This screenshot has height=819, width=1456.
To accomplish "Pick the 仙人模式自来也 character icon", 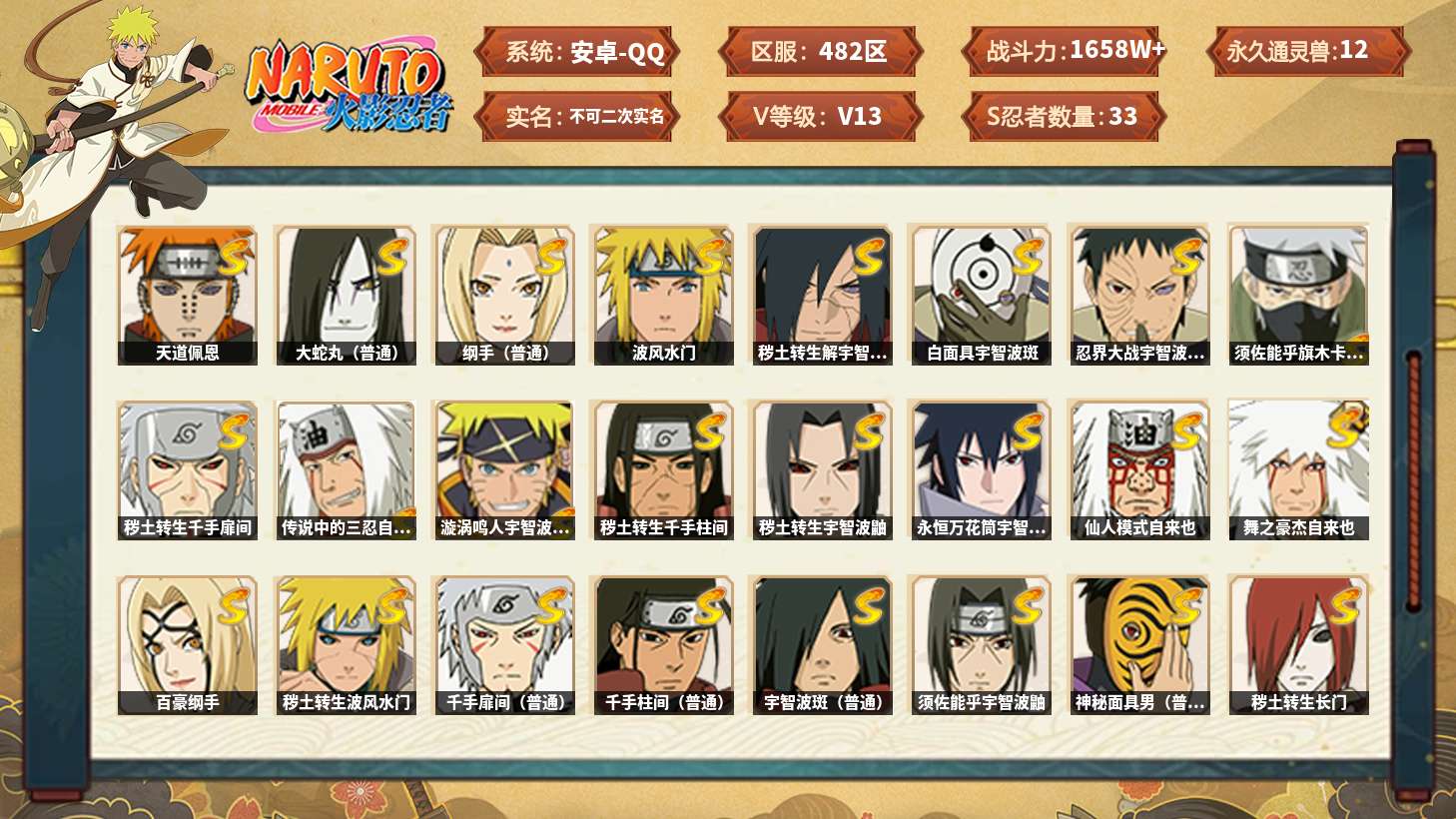I will click(1139, 470).
